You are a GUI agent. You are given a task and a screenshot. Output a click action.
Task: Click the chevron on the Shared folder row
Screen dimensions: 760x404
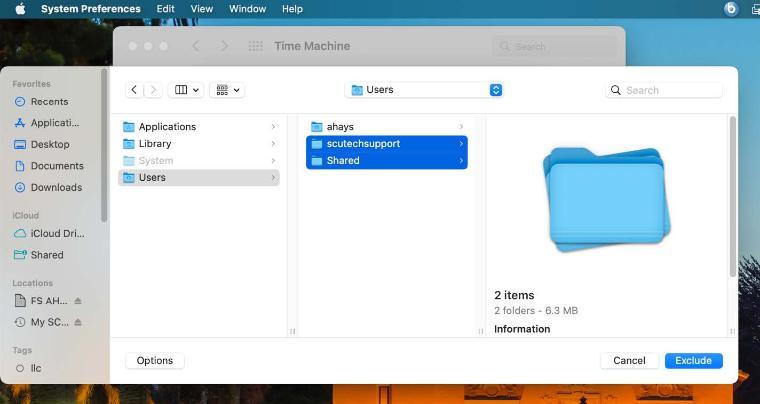(x=461, y=161)
